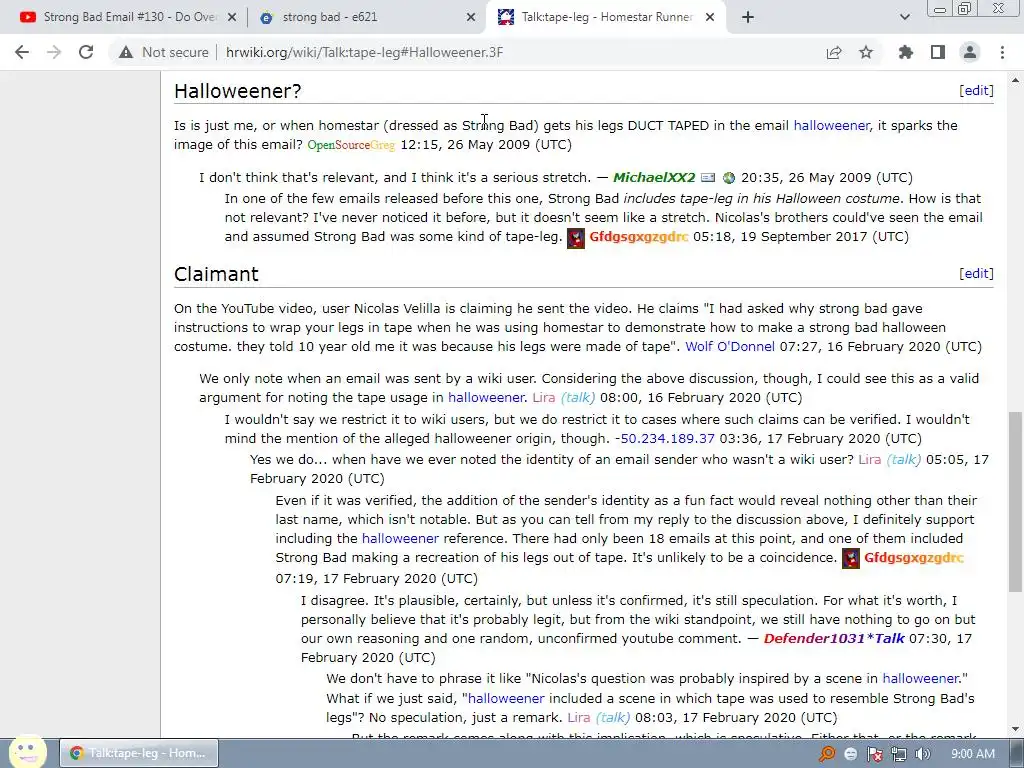Open Lira's (talk) link at 05:05 reply
This screenshot has width=1024, height=768.
[904, 460]
